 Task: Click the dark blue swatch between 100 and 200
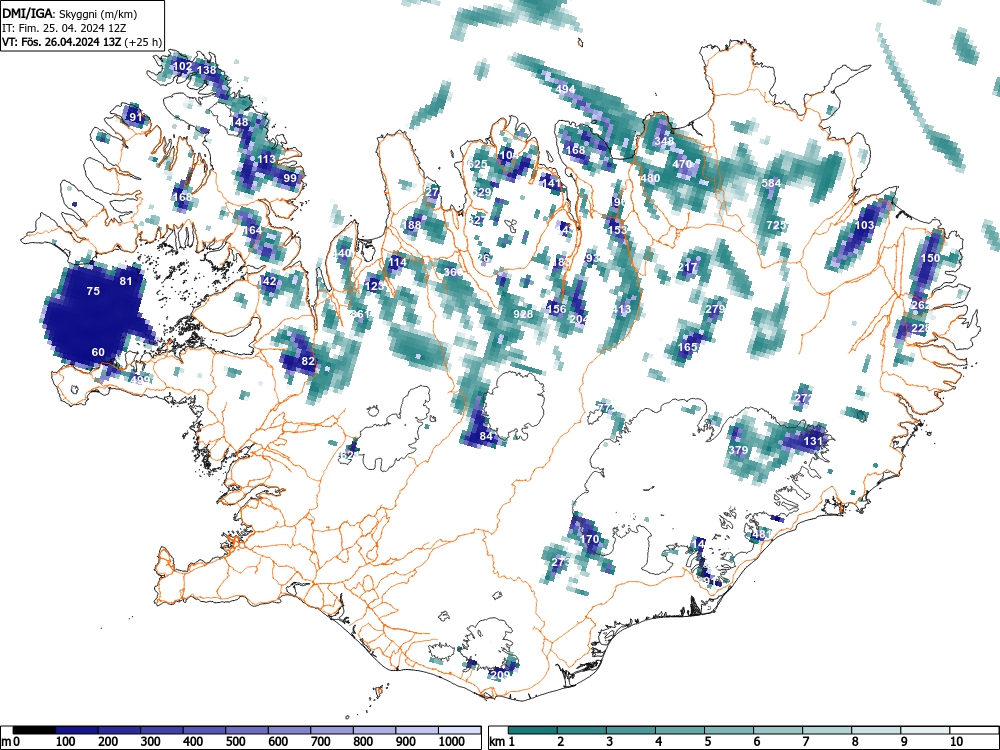coord(77,730)
